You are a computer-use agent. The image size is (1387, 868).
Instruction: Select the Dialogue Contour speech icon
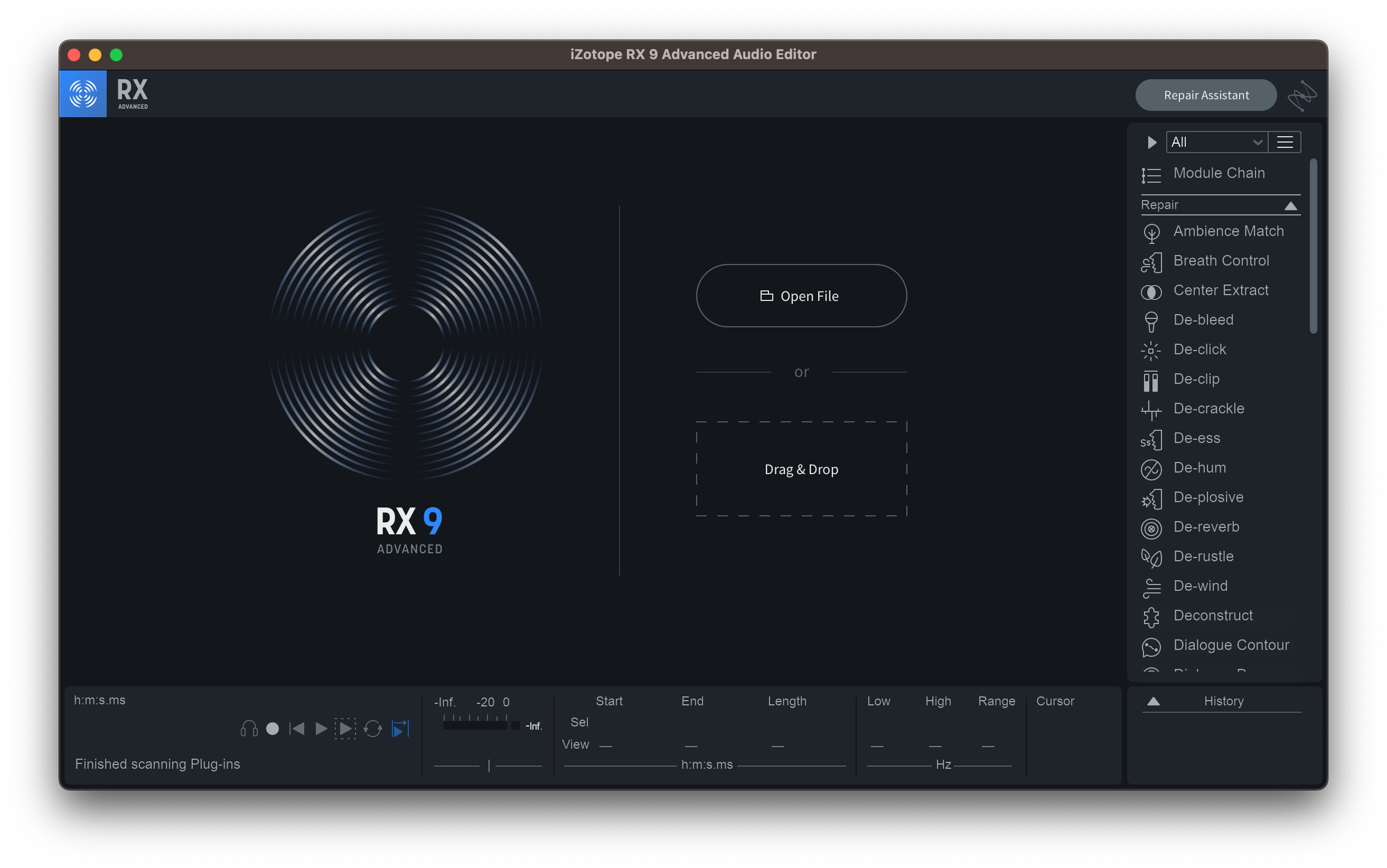(1151, 647)
